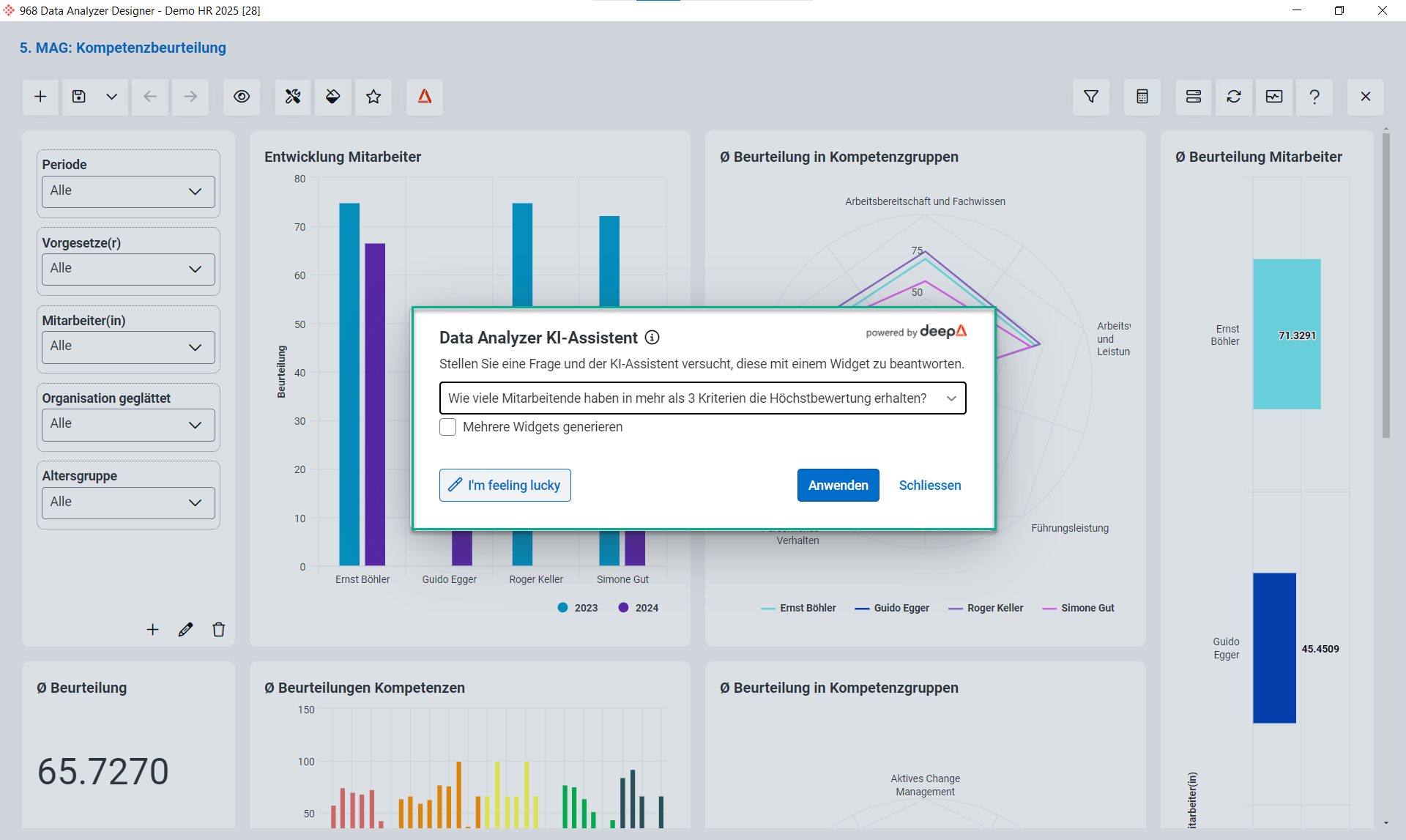Viewport: 1406px width, 840px height.
Task: Click the dashboard vertical scrollbar
Action: point(1385,286)
